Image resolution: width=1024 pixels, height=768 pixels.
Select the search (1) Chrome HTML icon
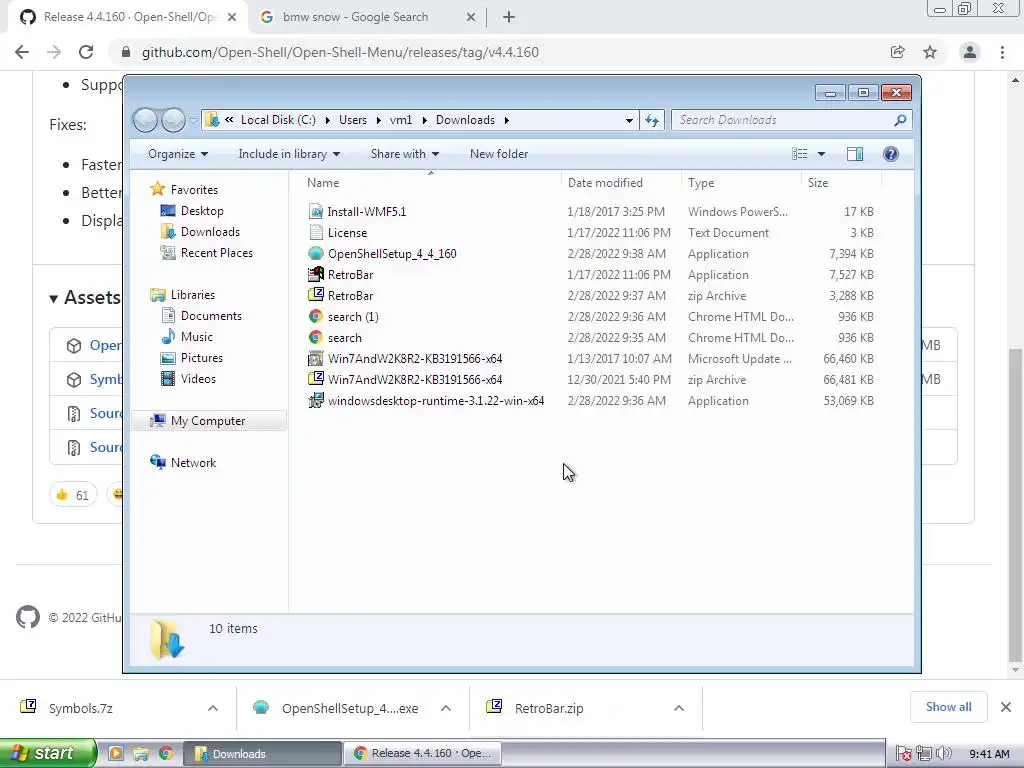click(316, 317)
